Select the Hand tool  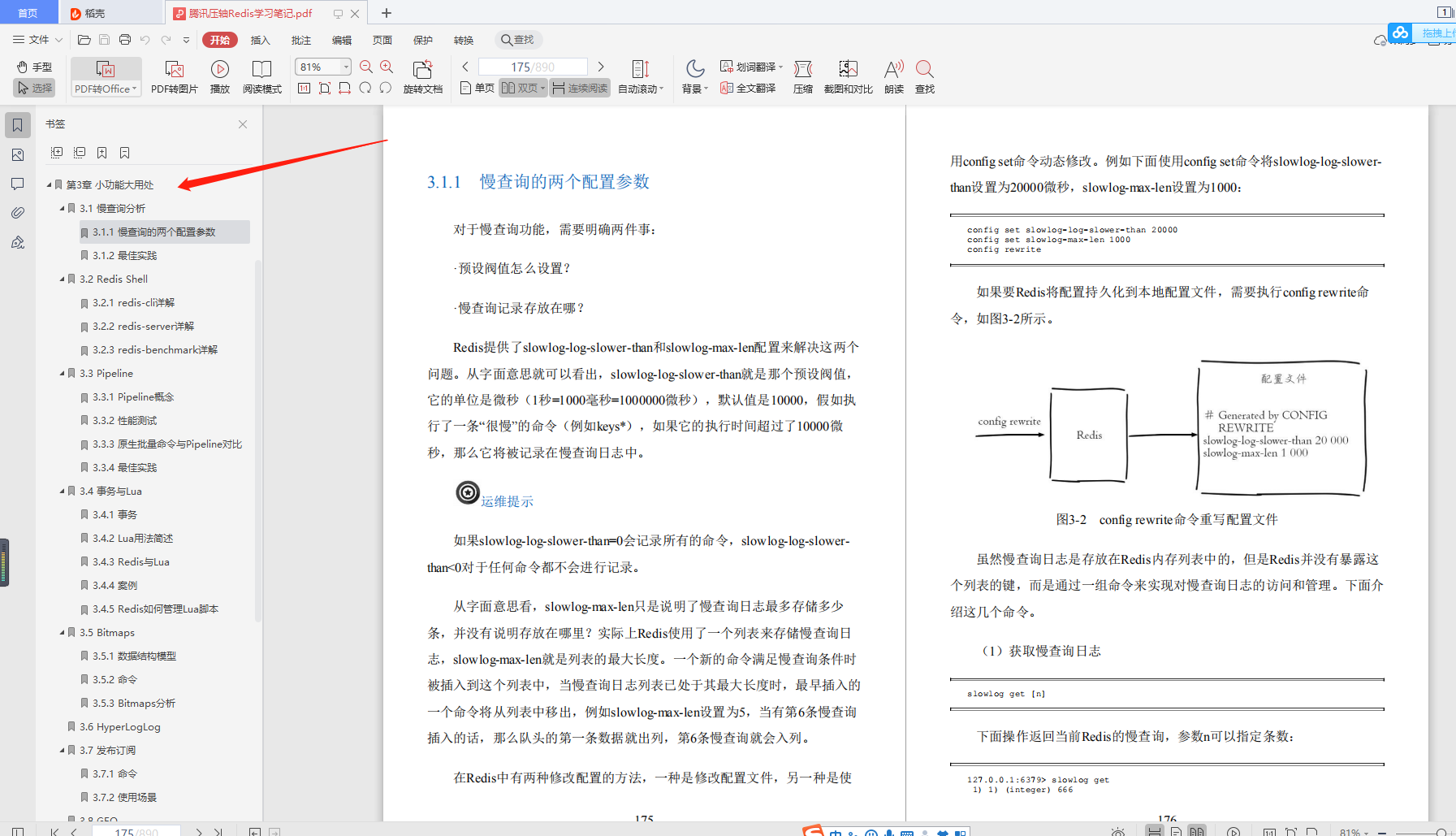tap(33, 67)
